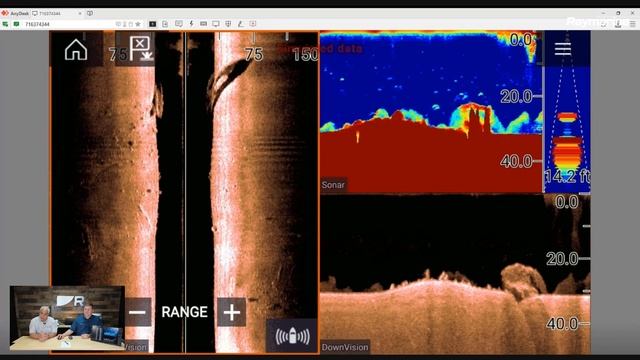Image resolution: width=640 pixels, height=360 pixels.
Task: Click the RANGE label
Action: (184, 312)
